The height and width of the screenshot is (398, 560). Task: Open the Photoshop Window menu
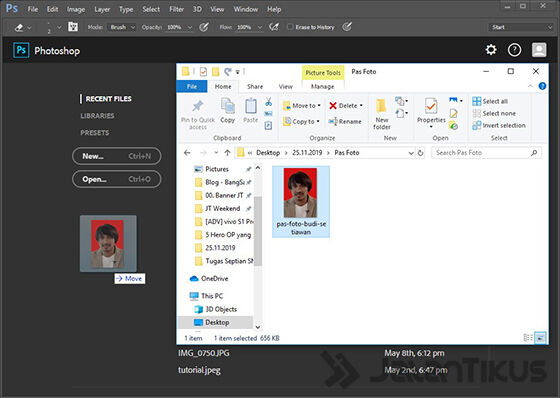click(246, 9)
